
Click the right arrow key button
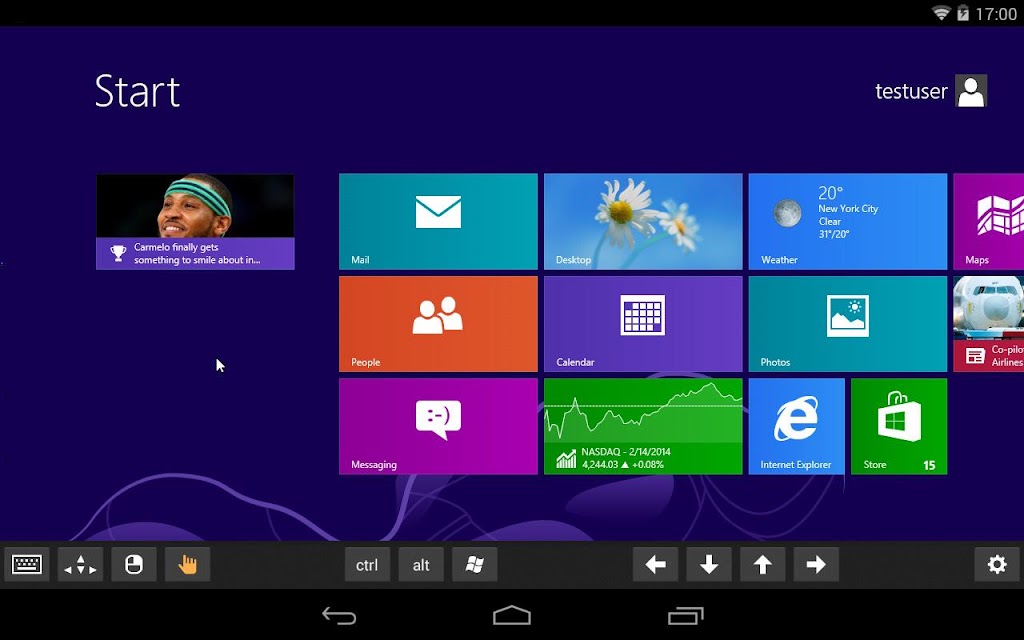point(816,564)
